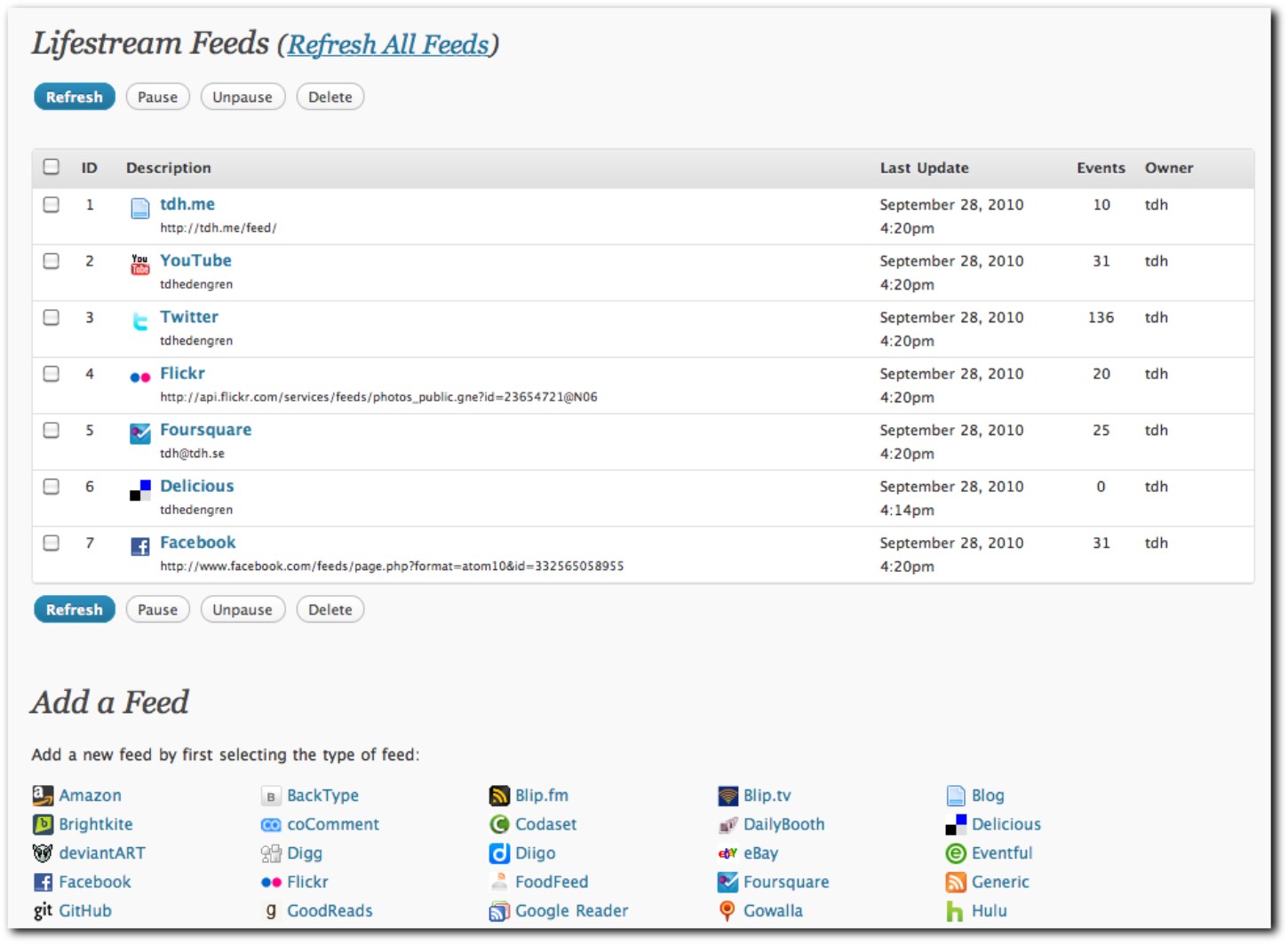Viewport: 1288px width, 944px height.
Task: Click the YouTube icon in row 2
Action: (x=140, y=265)
